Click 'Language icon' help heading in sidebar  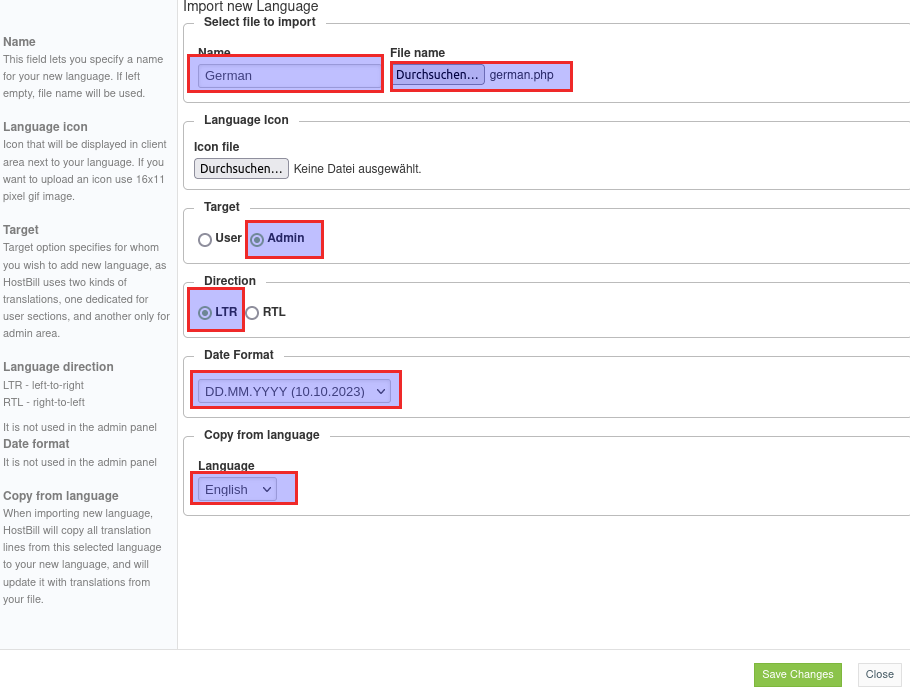tap(45, 127)
